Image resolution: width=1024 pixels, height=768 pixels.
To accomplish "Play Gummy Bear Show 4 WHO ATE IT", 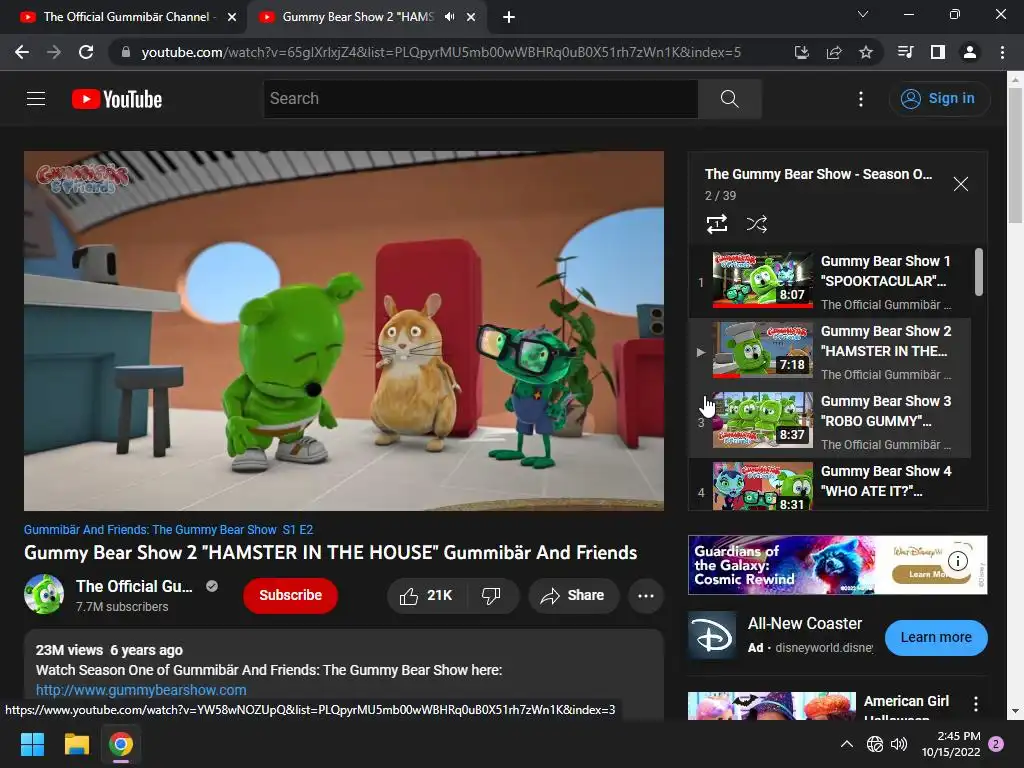I will (829, 485).
